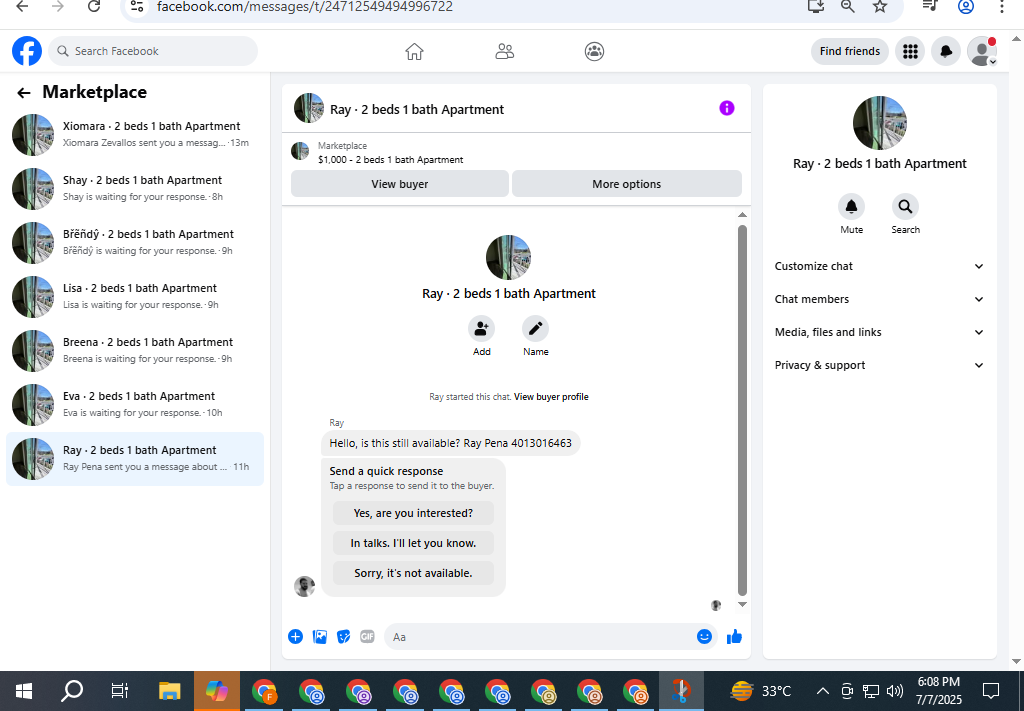The width and height of the screenshot is (1024, 711).
Task: Open the Facebook menu grid icon
Action: (x=910, y=51)
